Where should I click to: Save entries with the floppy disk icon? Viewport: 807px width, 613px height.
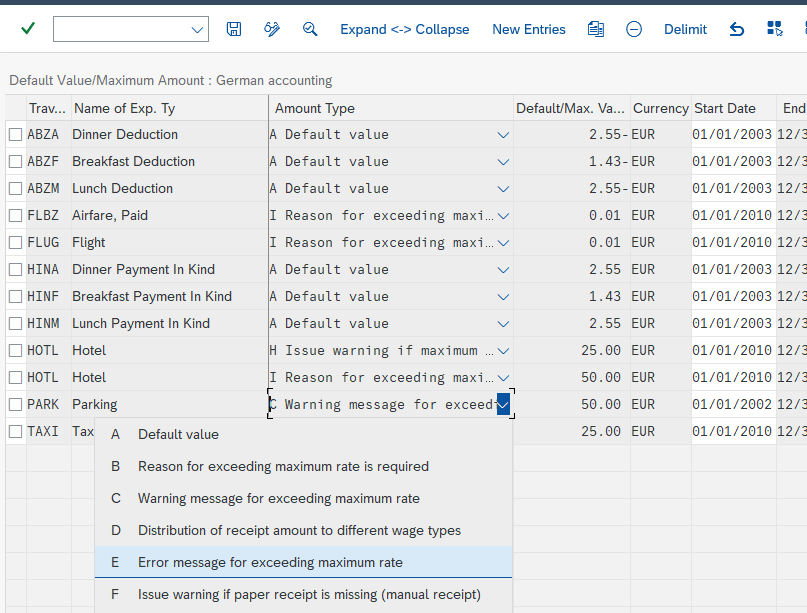click(x=234, y=29)
